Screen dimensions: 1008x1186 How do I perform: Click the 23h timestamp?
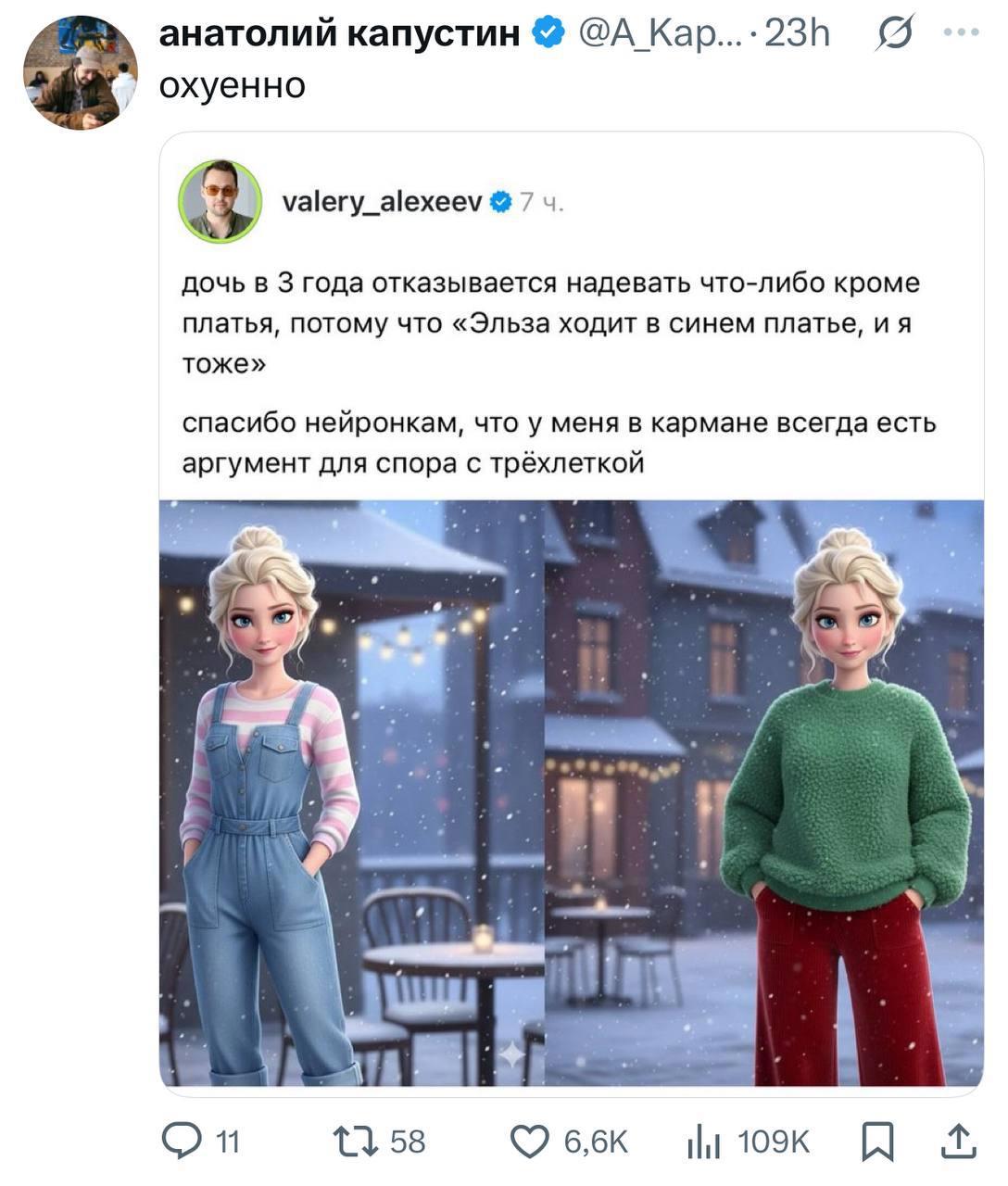797,33
